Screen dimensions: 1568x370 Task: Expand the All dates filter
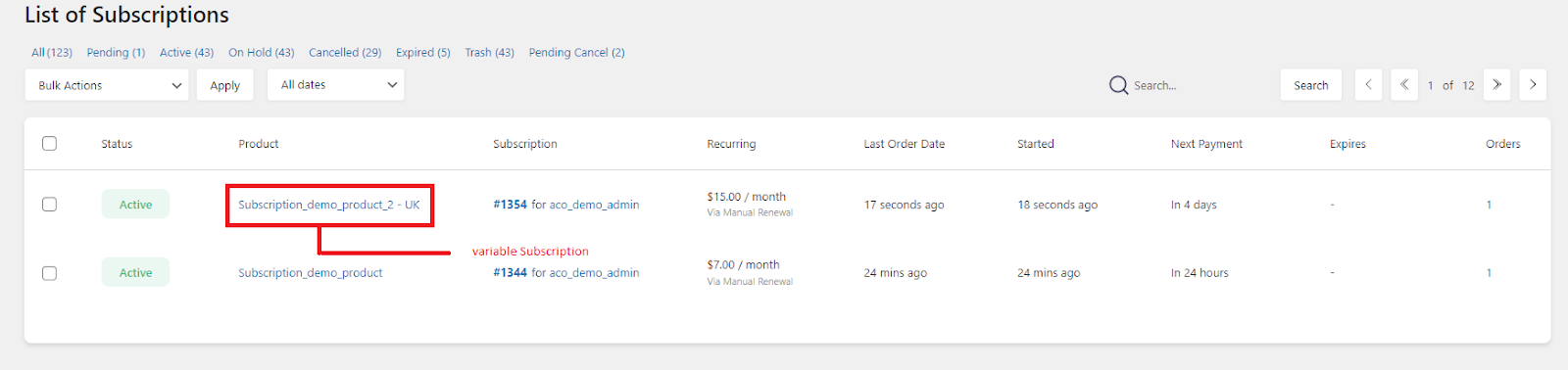[x=335, y=85]
